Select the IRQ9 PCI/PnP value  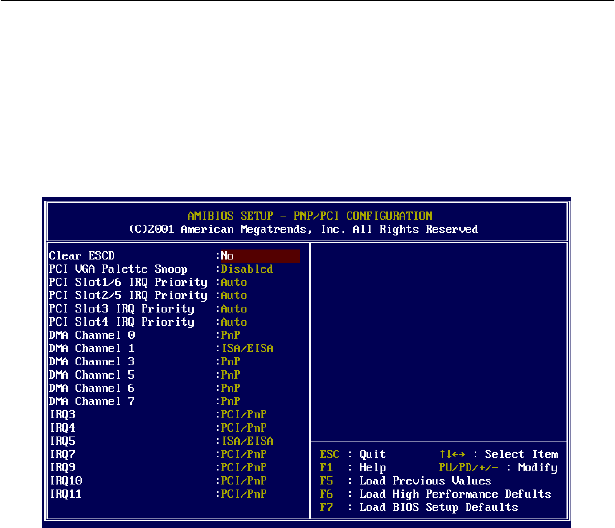[x=244, y=468]
